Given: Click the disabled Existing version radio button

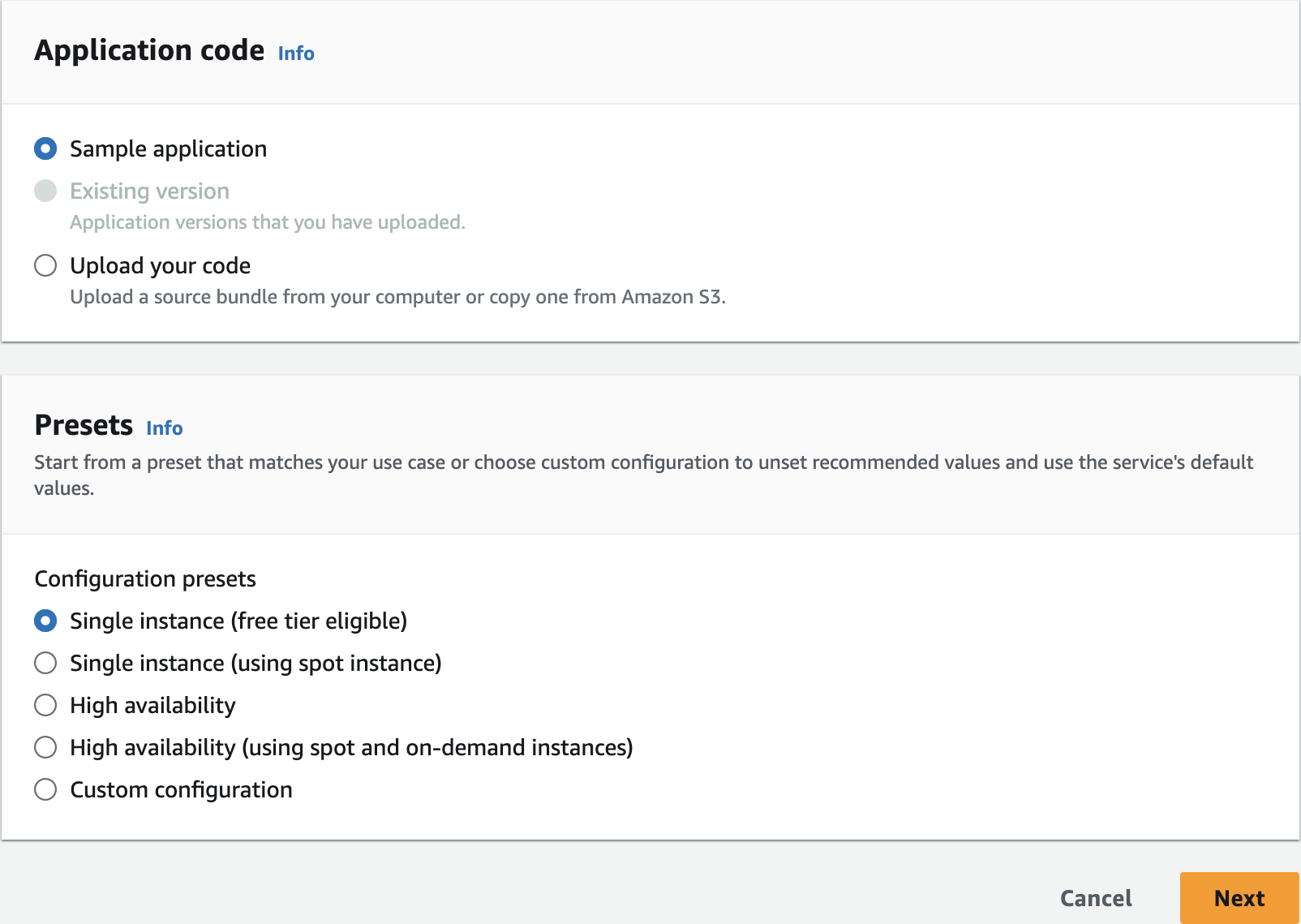Looking at the screenshot, I should point(45,191).
